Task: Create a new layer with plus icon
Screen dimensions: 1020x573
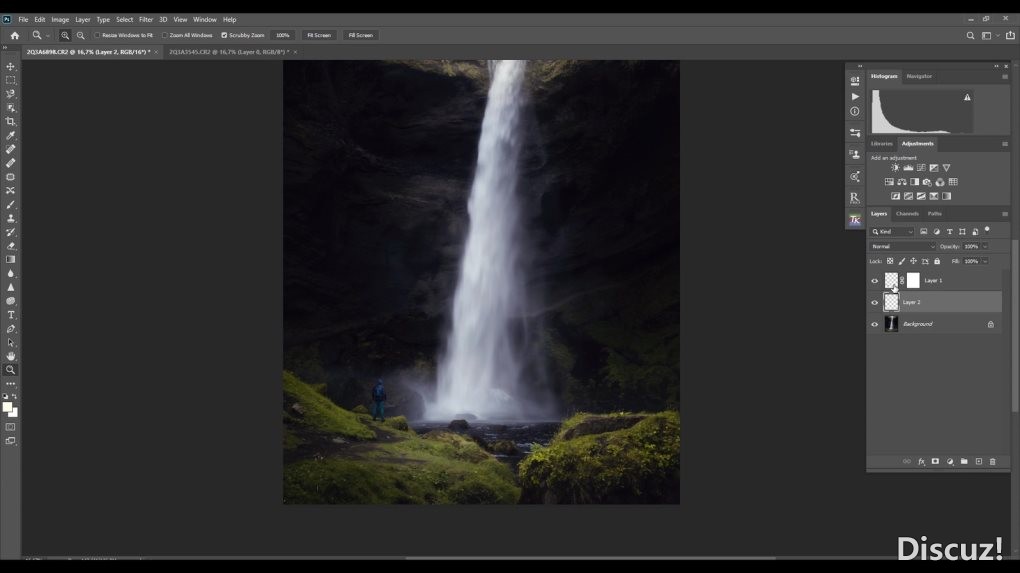Action: pyautogui.click(x=978, y=461)
